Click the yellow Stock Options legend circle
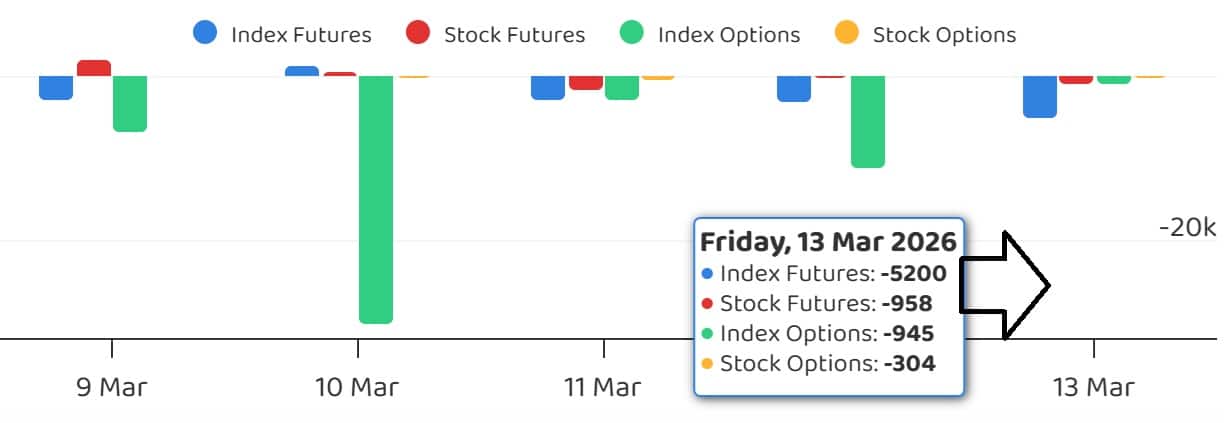 [x=847, y=33]
